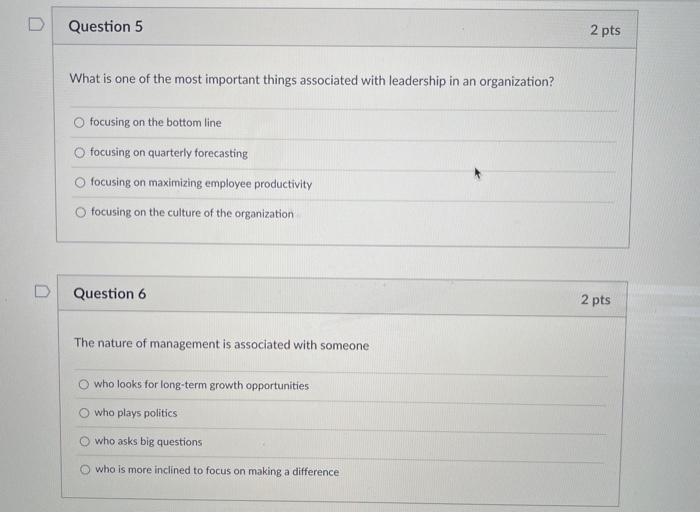Image resolution: width=700 pixels, height=513 pixels.
Task: Flag Question 6 using the flag icon
Action: pyautogui.click(x=41, y=292)
